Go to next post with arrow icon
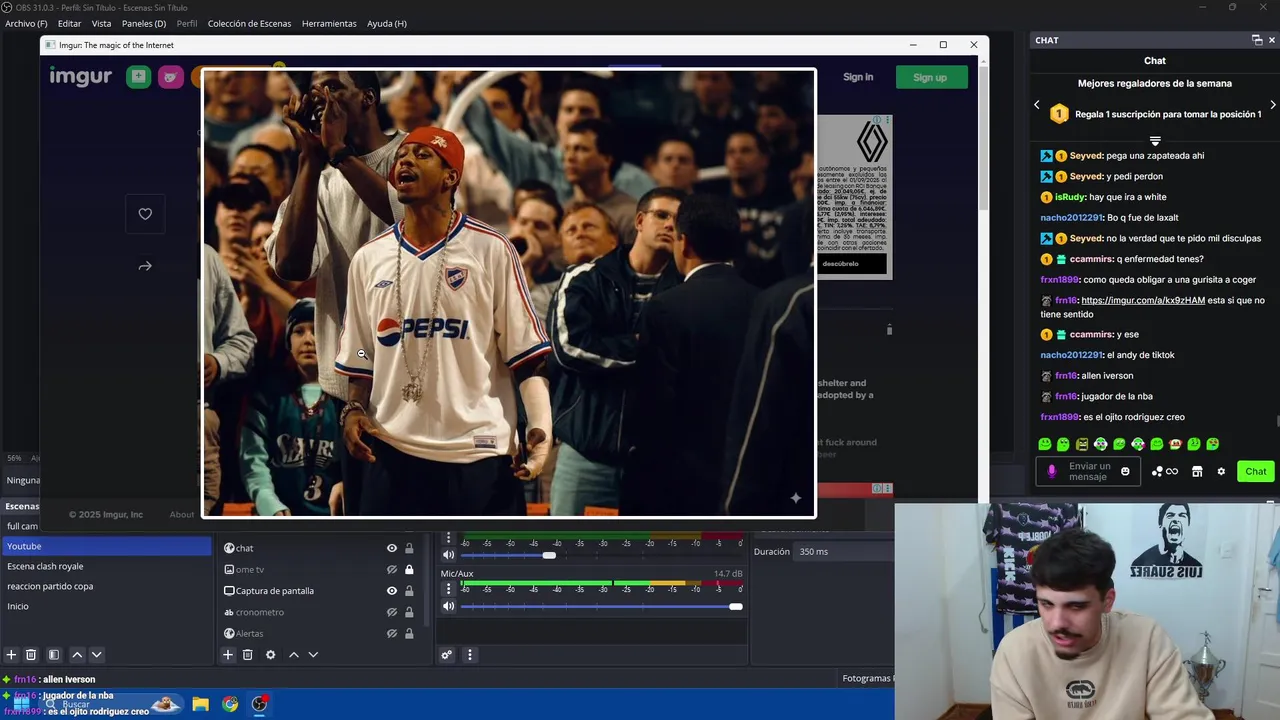 pyautogui.click(x=145, y=266)
